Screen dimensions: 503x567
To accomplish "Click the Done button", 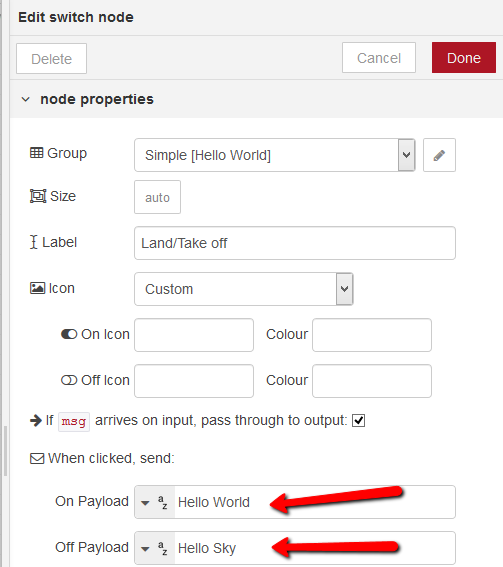I will 464,58.
